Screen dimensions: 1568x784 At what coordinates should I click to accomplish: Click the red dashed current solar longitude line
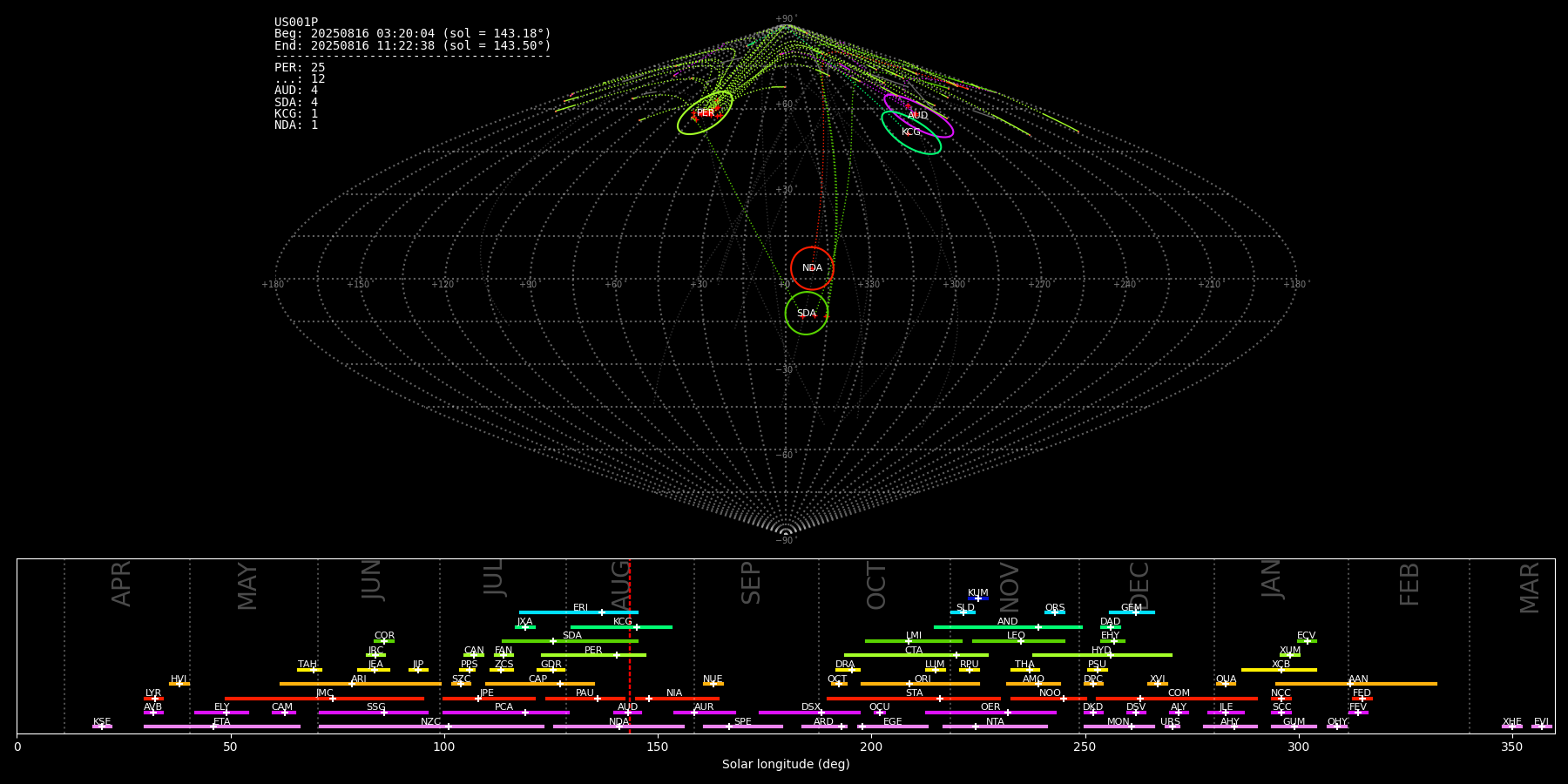tap(630, 645)
